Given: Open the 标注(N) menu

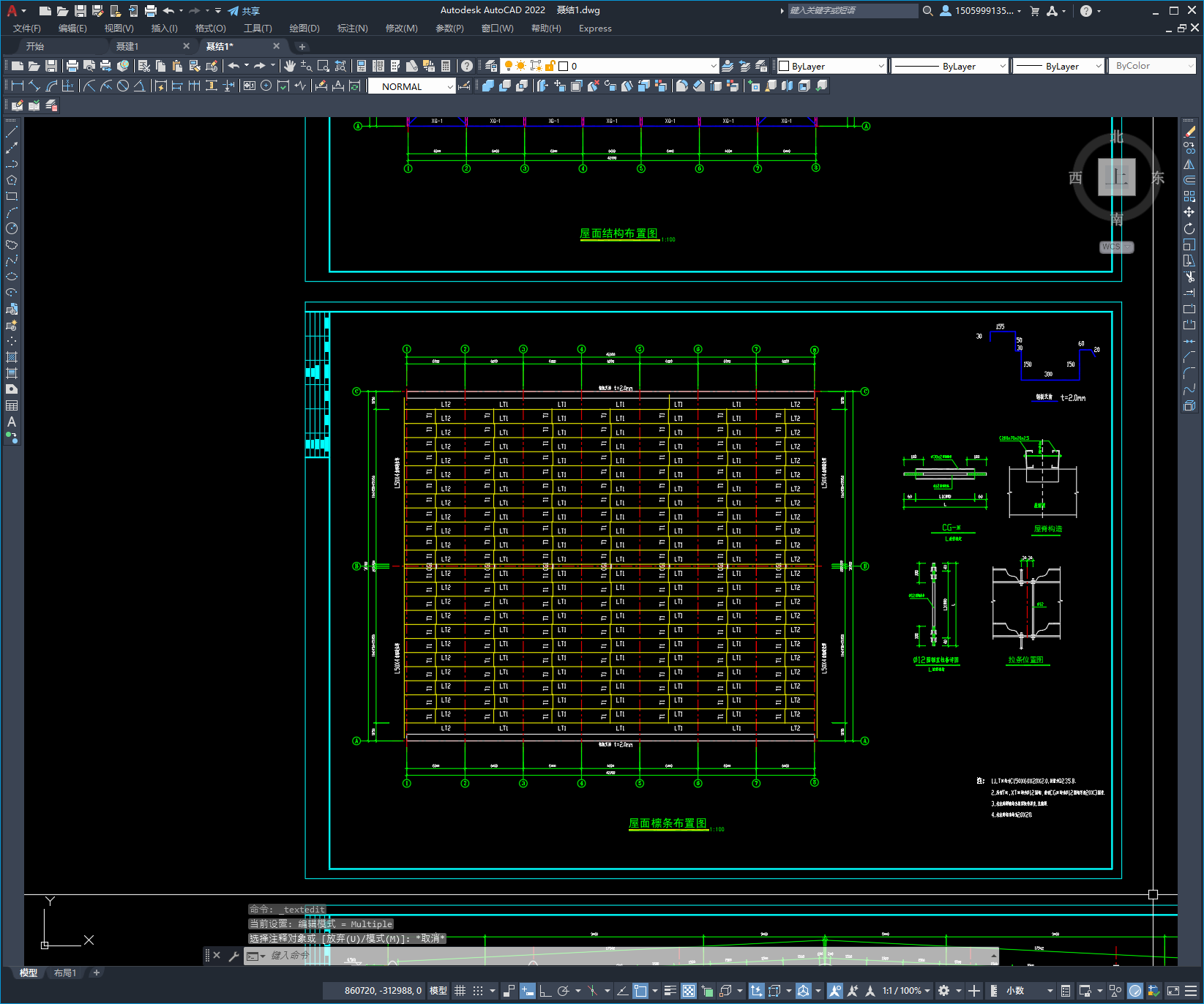Looking at the screenshot, I should tap(352, 29).
